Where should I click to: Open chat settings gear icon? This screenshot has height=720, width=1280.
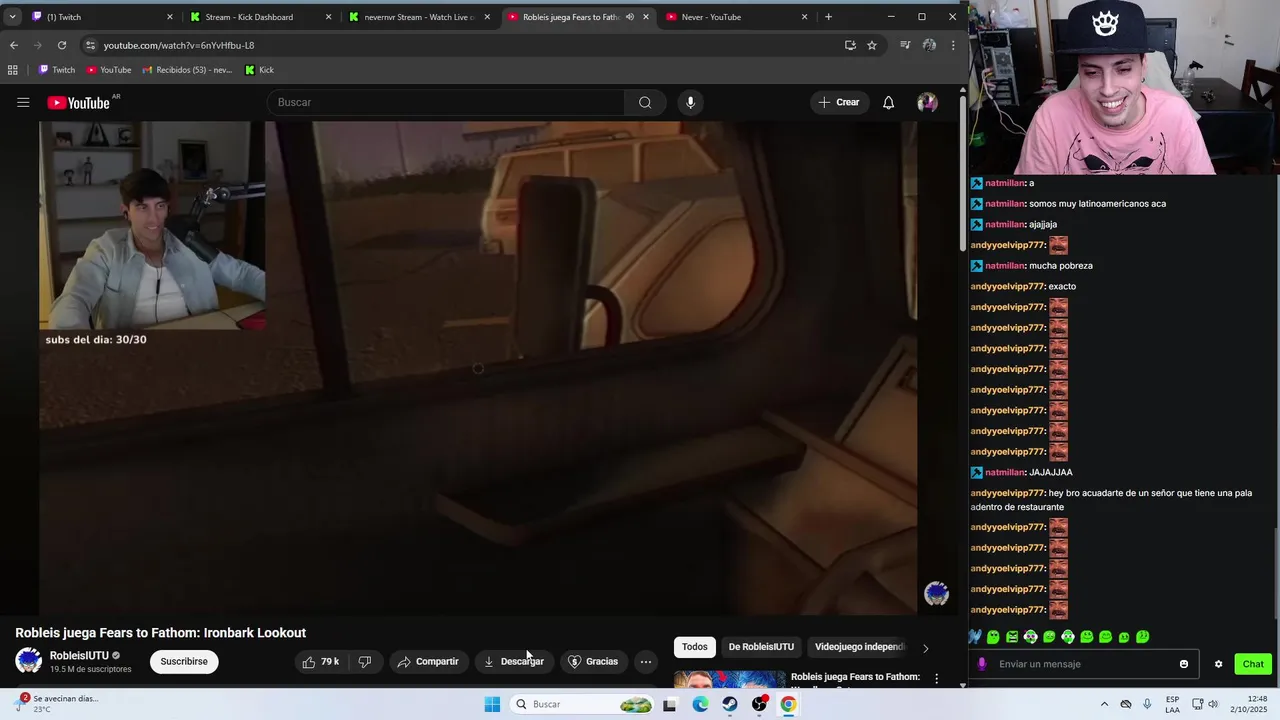[1218, 664]
